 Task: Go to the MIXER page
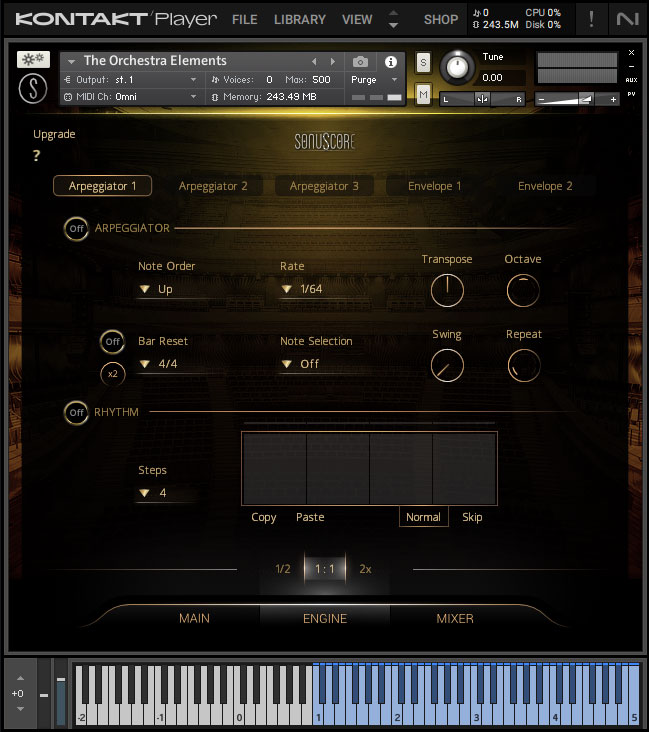pyautogui.click(x=455, y=619)
